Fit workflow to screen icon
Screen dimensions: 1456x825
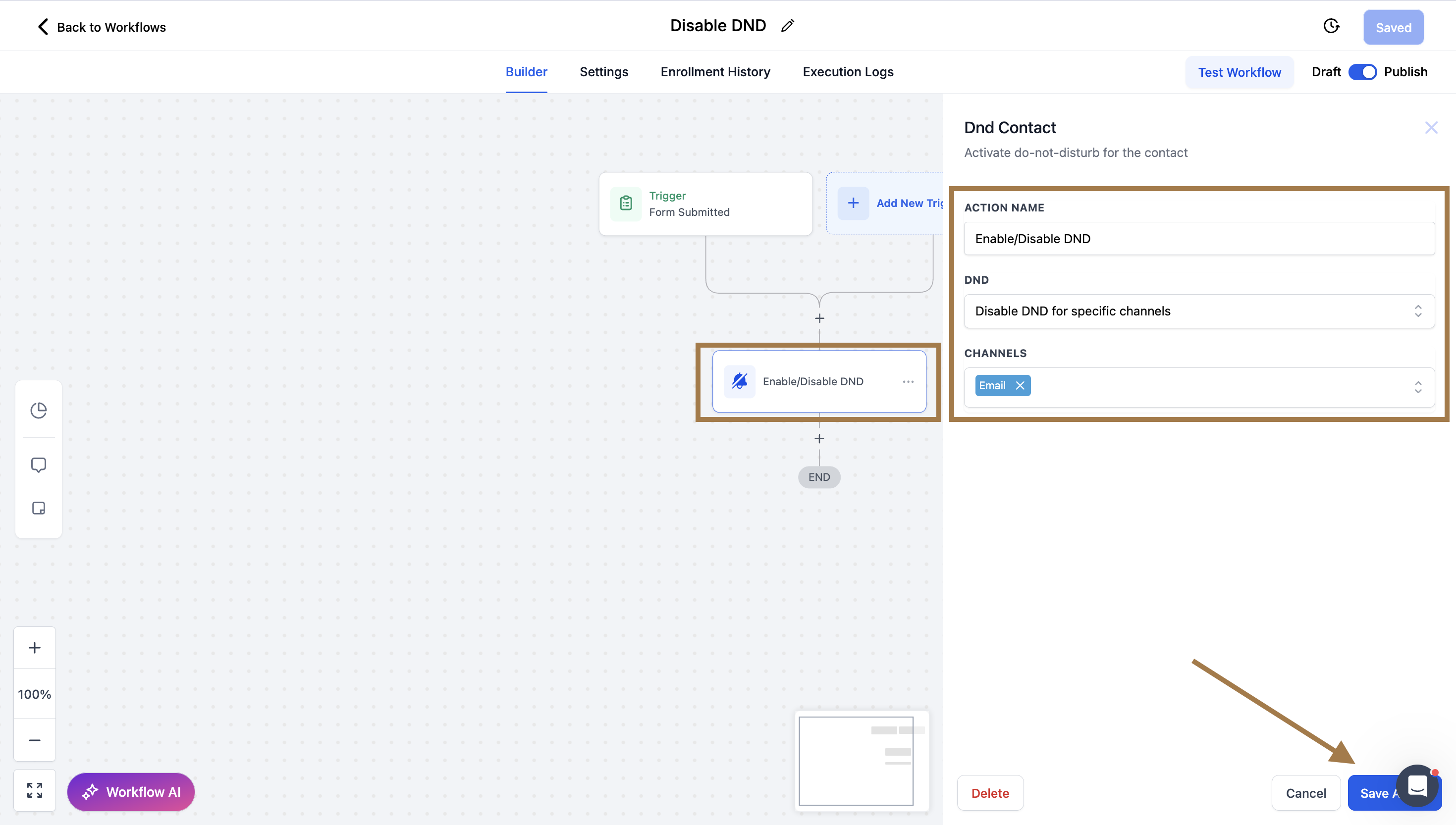tap(35, 790)
